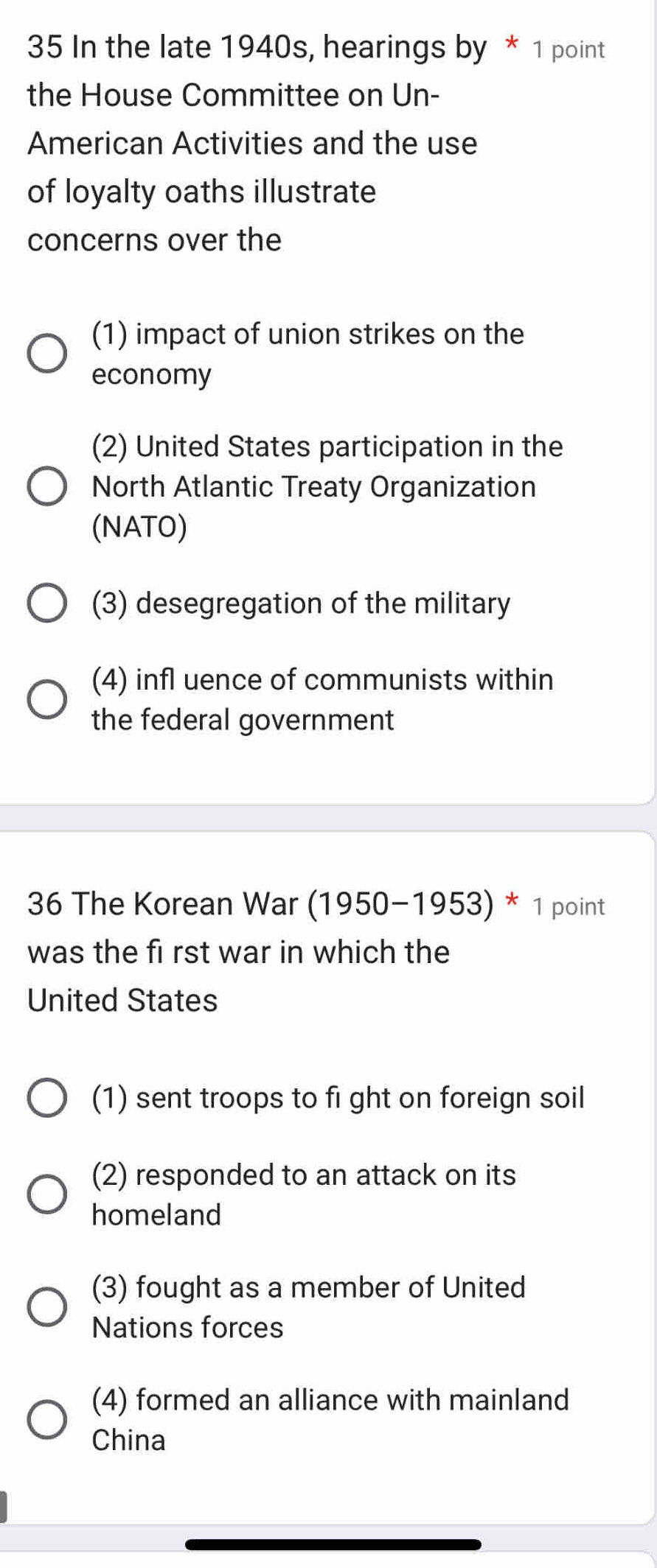Click the 1 point label on question 36

(x=567, y=906)
